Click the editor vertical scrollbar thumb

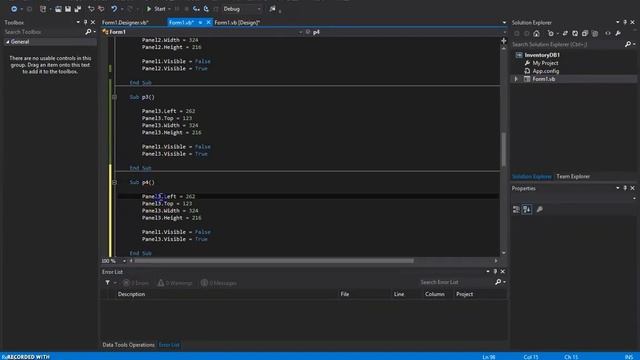(x=504, y=149)
